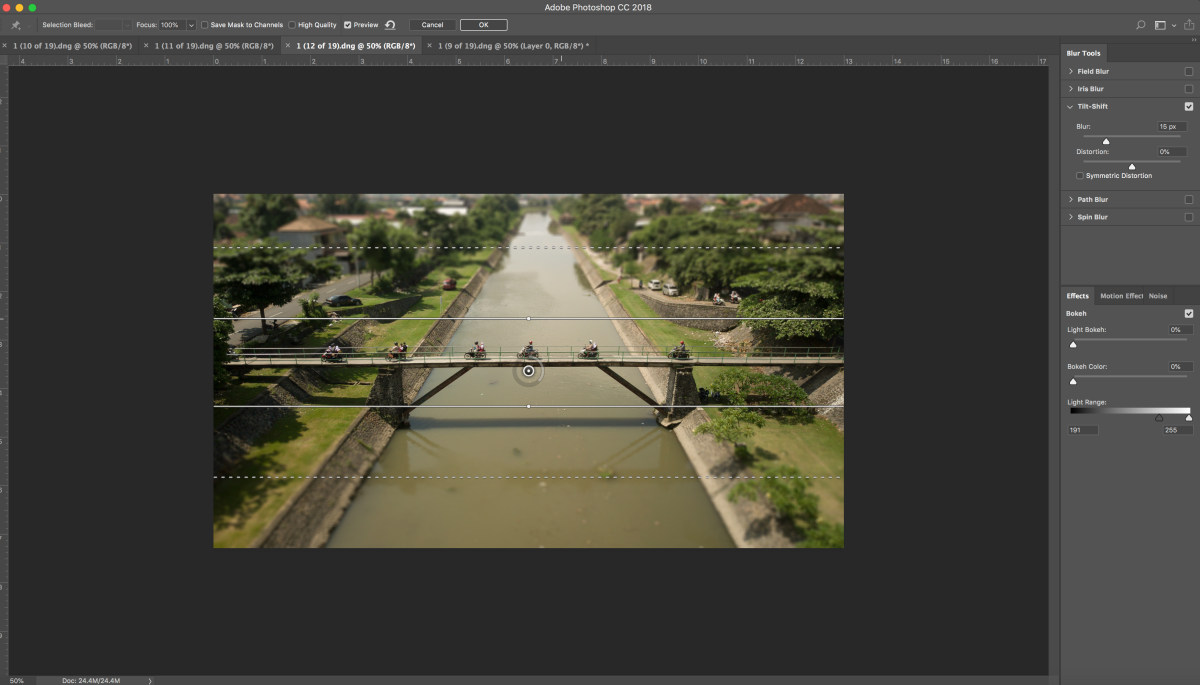Open the search magnifier icon

tap(1141, 25)
